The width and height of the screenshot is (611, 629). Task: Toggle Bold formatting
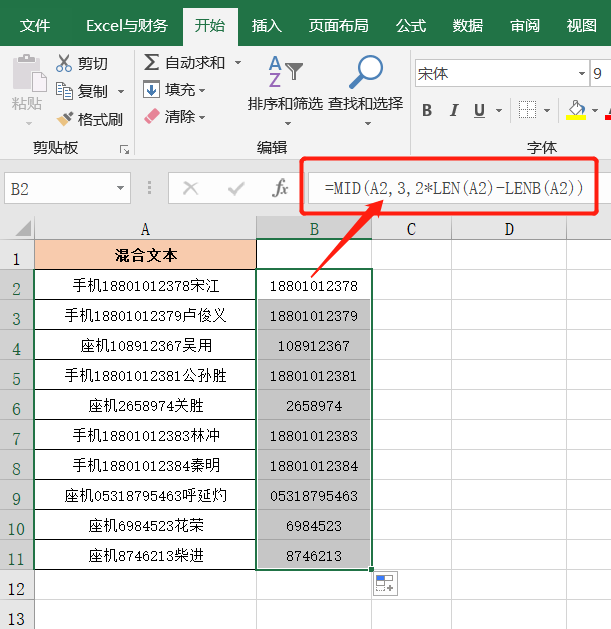[x=427, y=110]
